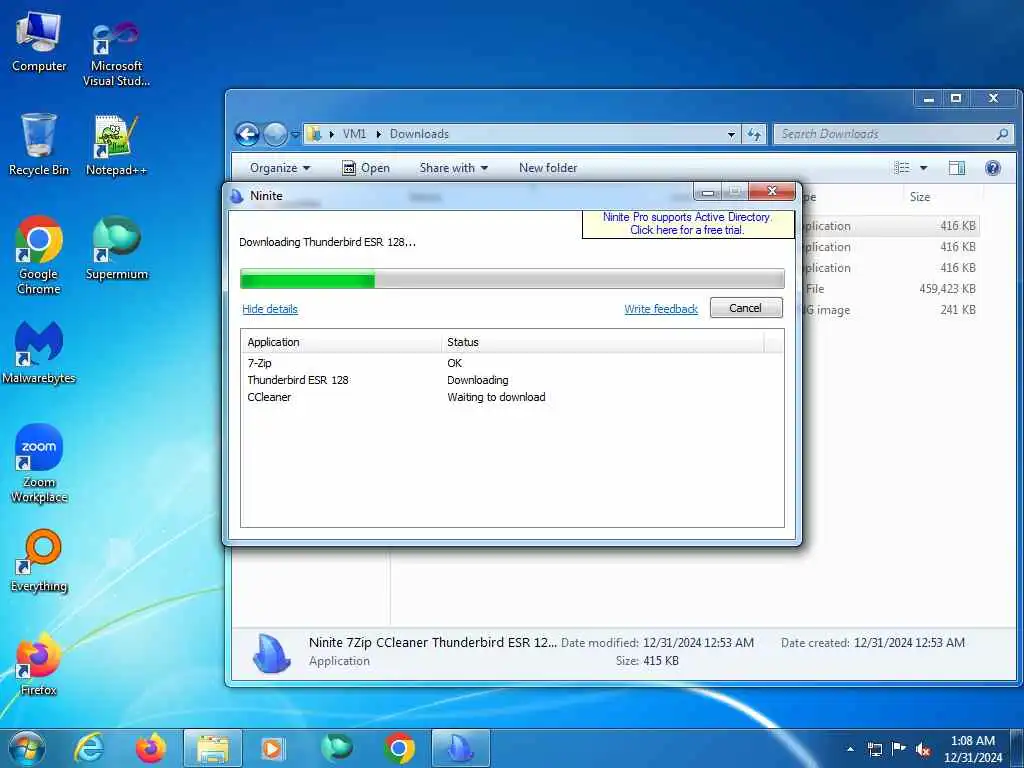Click Open in the Explorer toolbar
The height and width of the screenshot is (768, 1024).
pos(366,168)
